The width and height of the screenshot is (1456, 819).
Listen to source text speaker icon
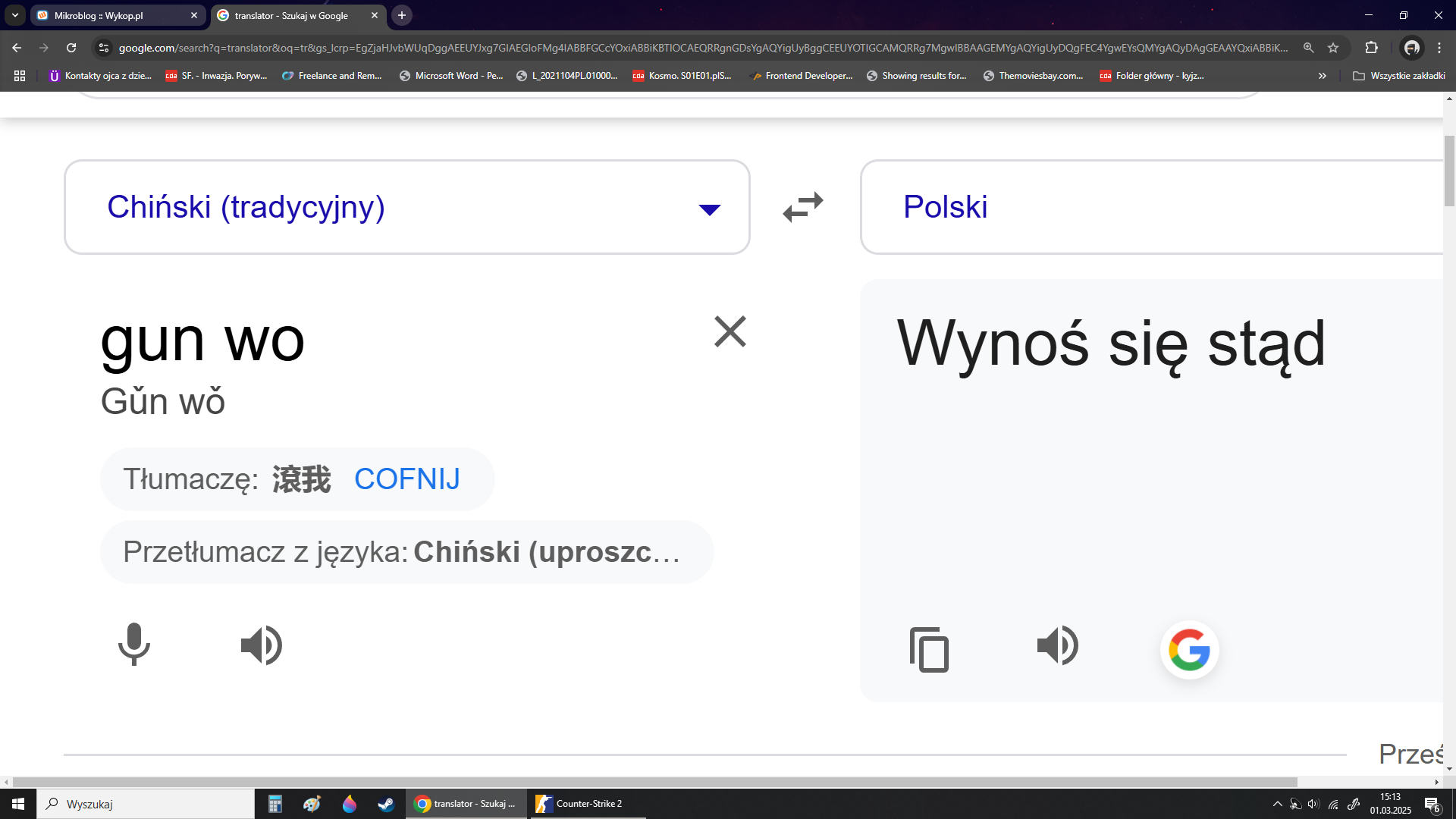click(262, 645)
